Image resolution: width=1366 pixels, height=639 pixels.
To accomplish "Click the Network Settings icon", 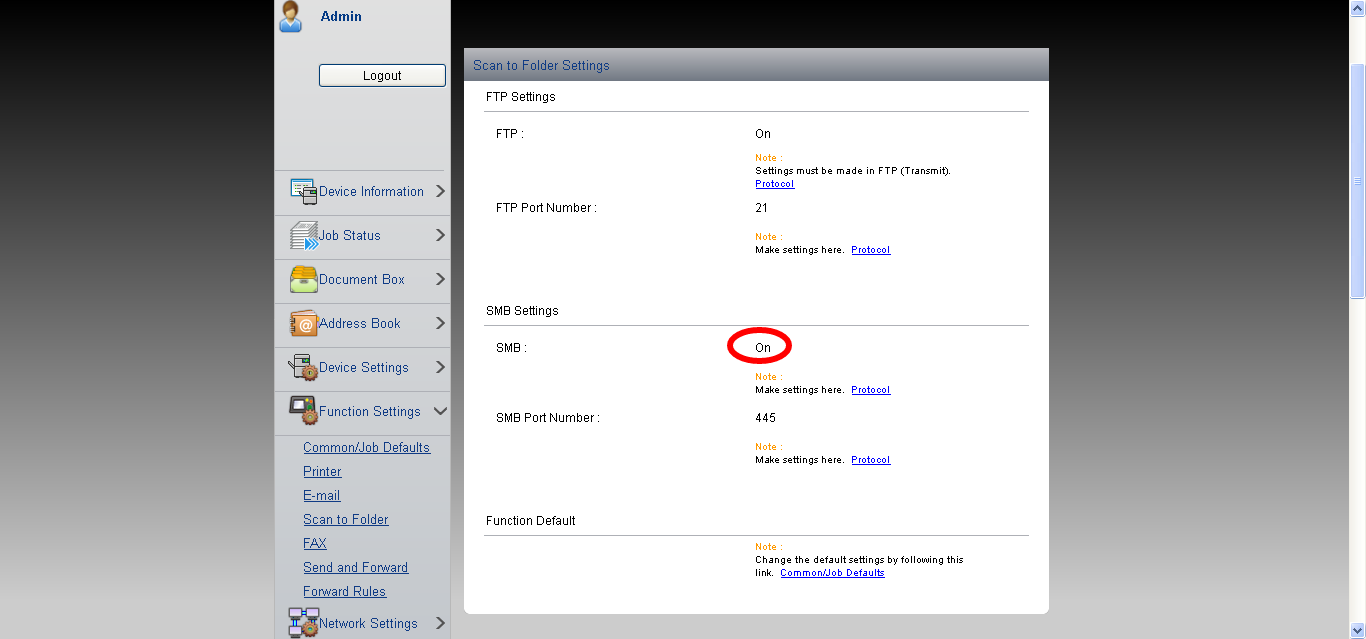I will click(303, 622).
